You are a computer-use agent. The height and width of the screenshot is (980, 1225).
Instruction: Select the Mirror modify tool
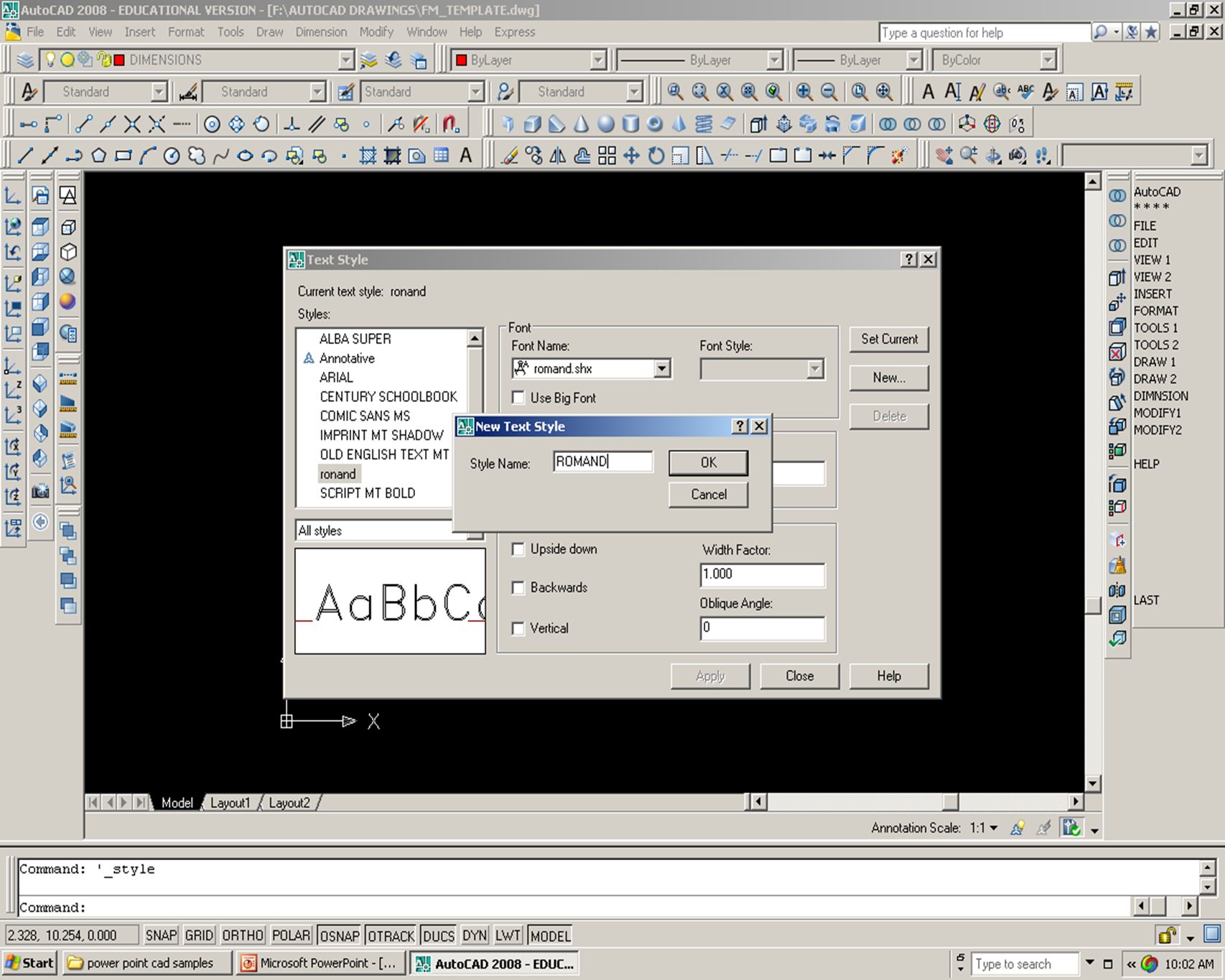click(558, 156)
